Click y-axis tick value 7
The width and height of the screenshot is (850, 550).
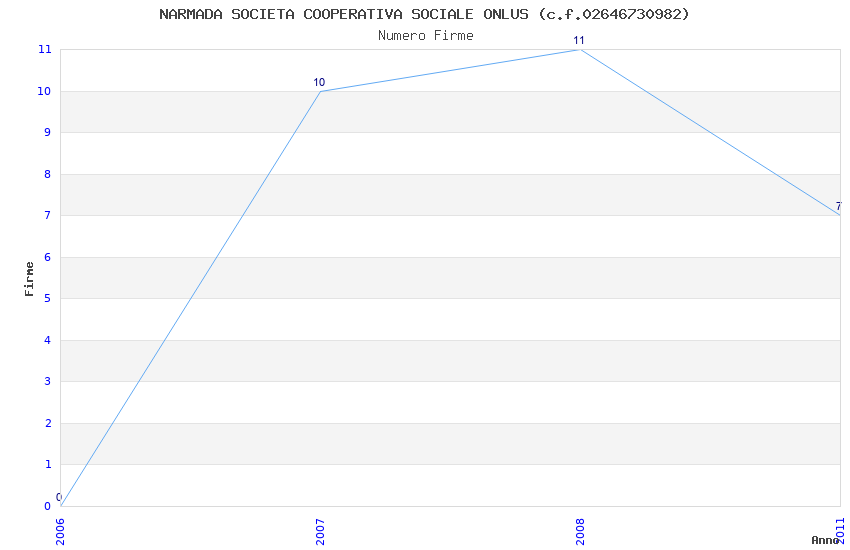tap(48, 215)
